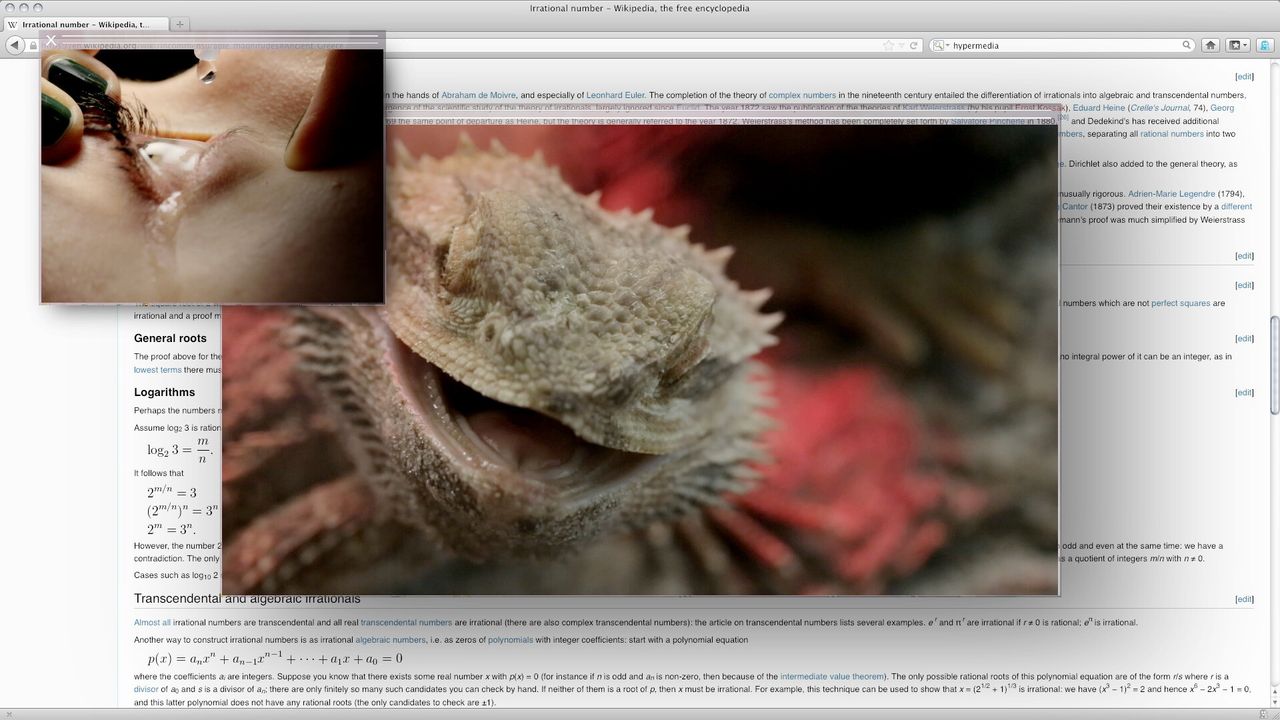Click the Reload page icon
This screenshot has height=720, width=1280.
pos(912,45)
